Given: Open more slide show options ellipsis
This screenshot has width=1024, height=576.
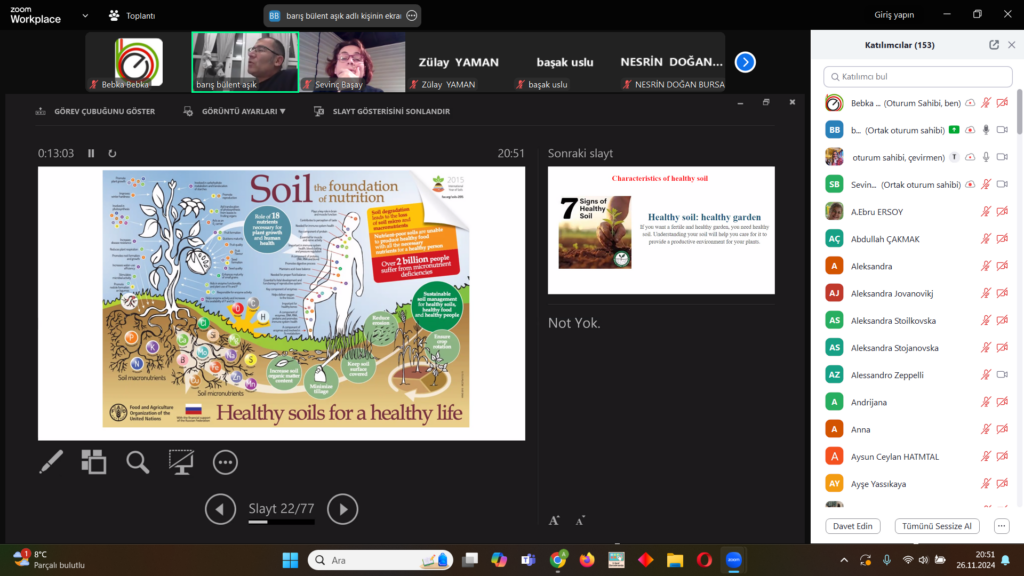Looking at the screenshot, I should [x=225, y=461].
